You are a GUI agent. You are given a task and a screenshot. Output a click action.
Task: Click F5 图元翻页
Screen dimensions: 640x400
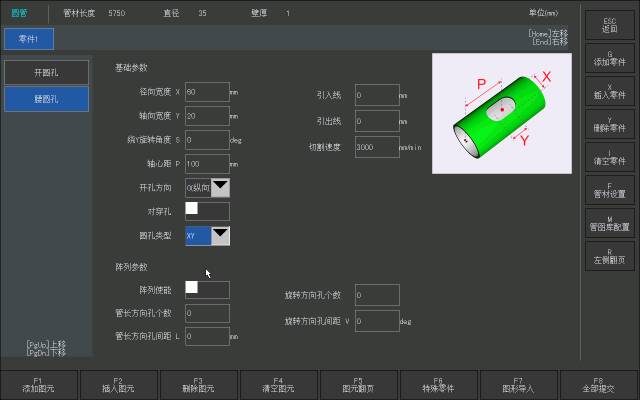click(358, 385)
